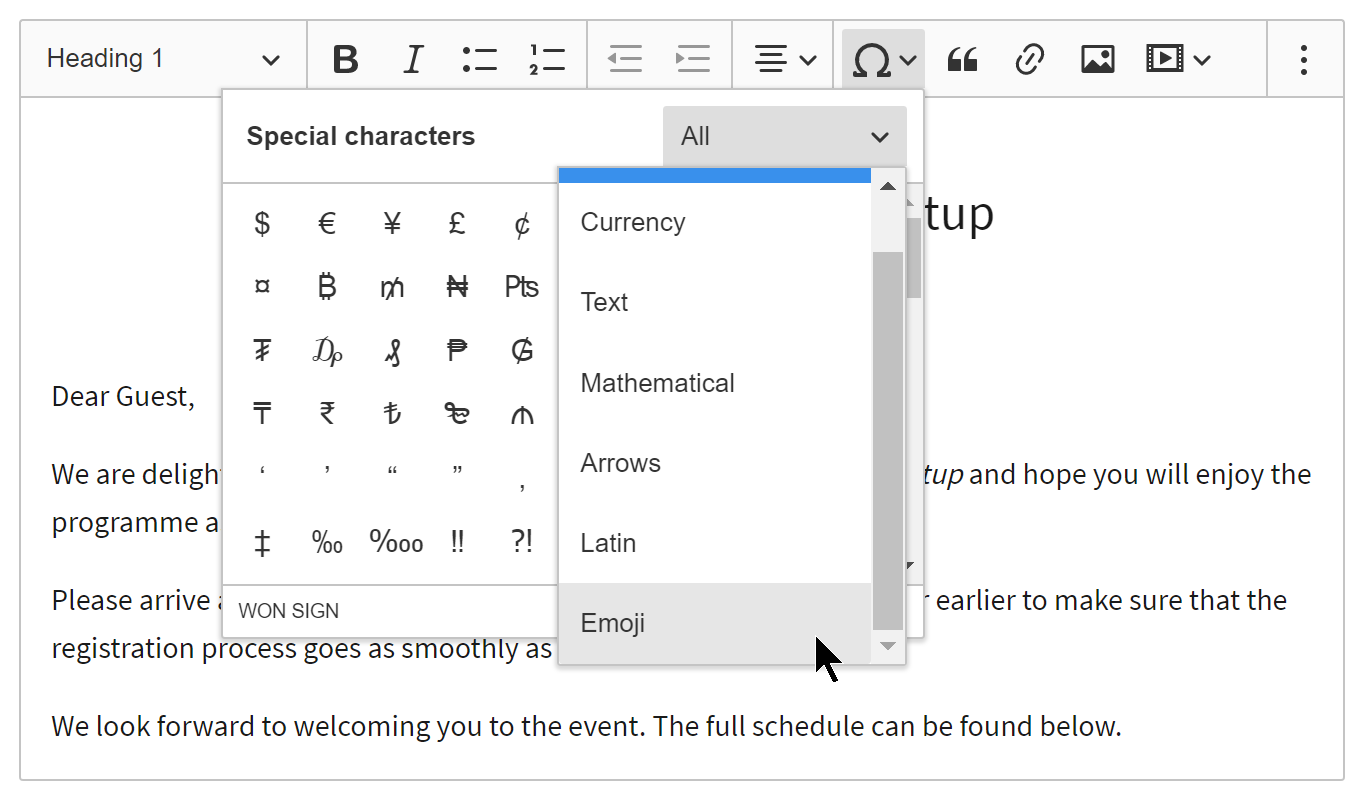Pick the Emoji category option

tap(714, 623)
